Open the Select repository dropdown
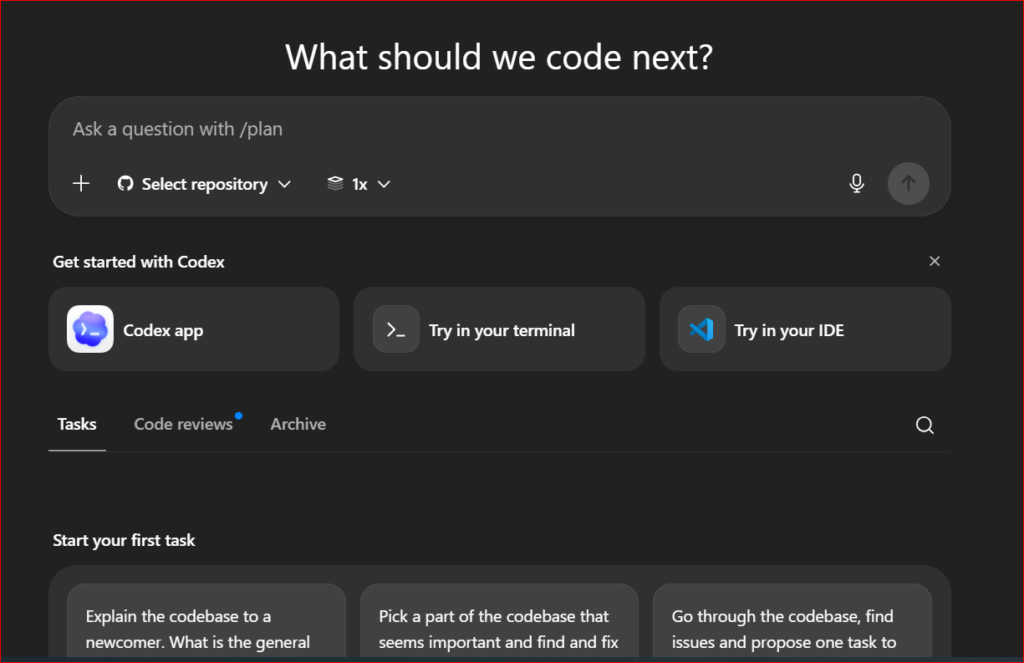 (205, 184)
